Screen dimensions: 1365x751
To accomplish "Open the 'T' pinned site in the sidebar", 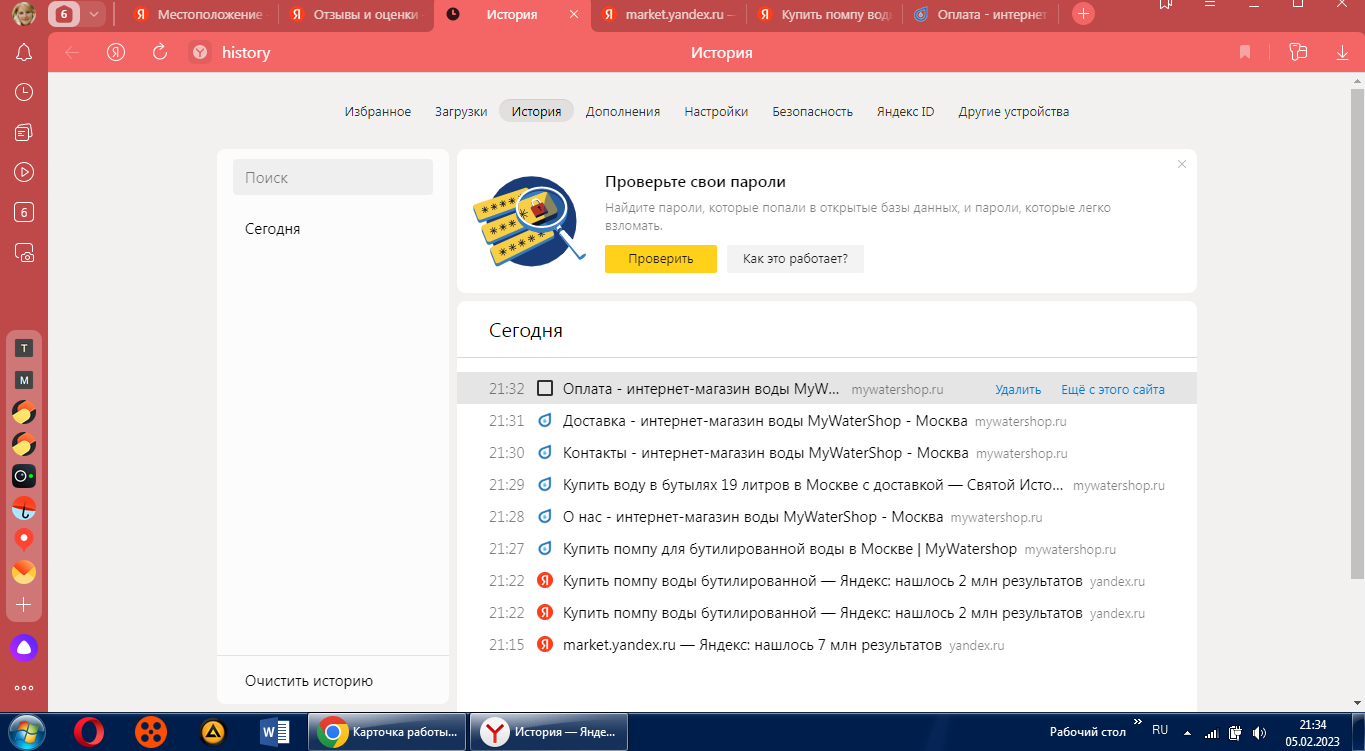I will pos(24,348).
